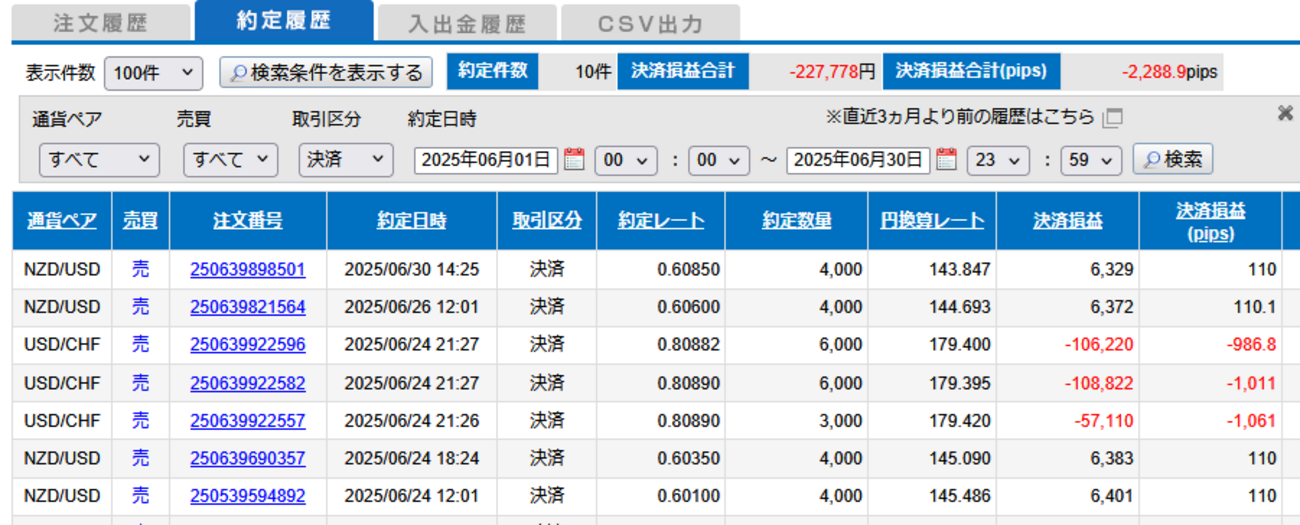
Task: Open the start date calendar picker icon
Action: (x=574, y=160)
